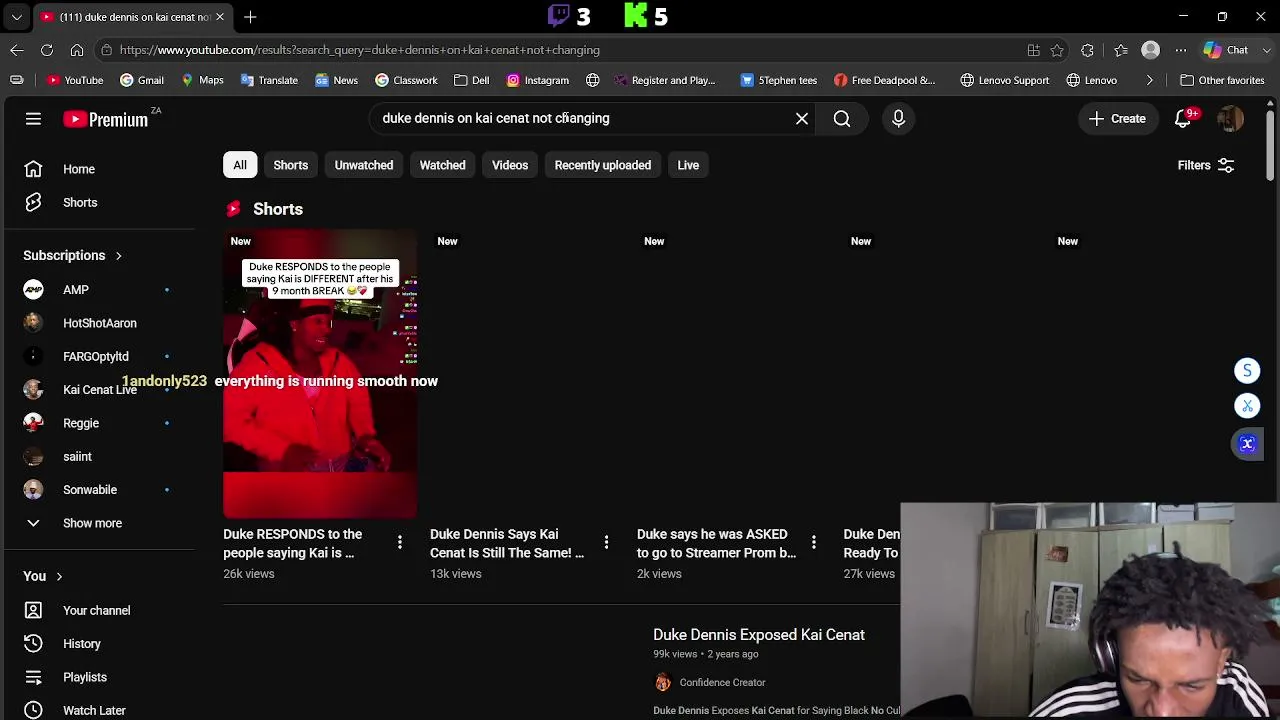
Task: Open Playlists in the sidebar
Action: [x=100, y=677]
